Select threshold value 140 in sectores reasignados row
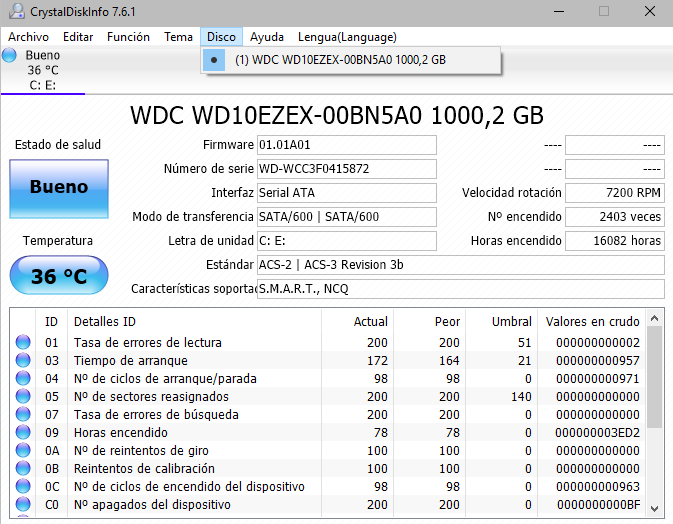 coord(521,397)
